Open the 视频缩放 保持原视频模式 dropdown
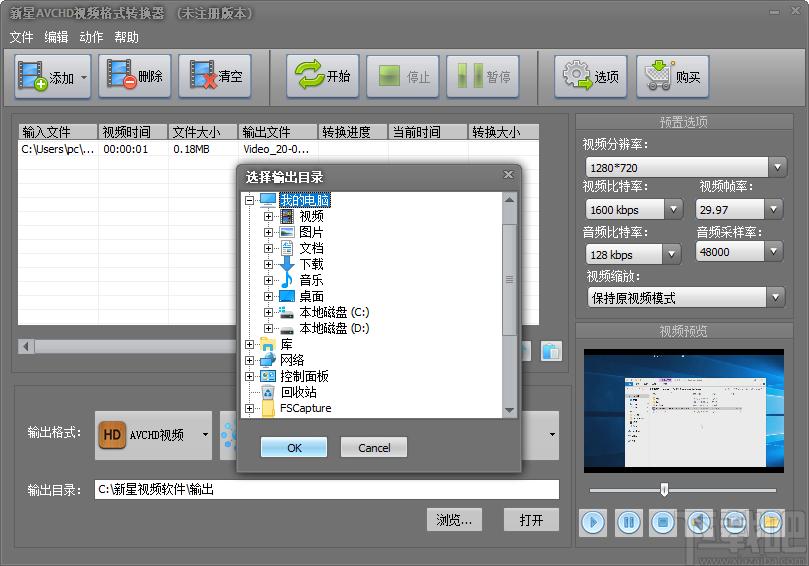 tap(775, 298)
